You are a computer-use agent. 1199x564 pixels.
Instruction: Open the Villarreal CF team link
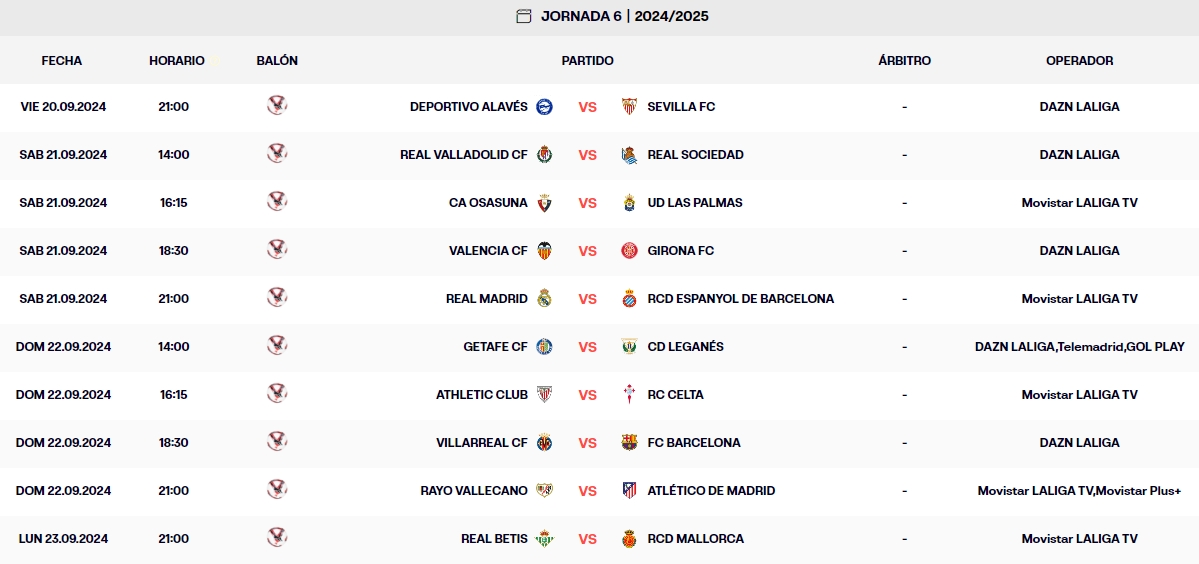pyautogui.click(x=482, y=443)
